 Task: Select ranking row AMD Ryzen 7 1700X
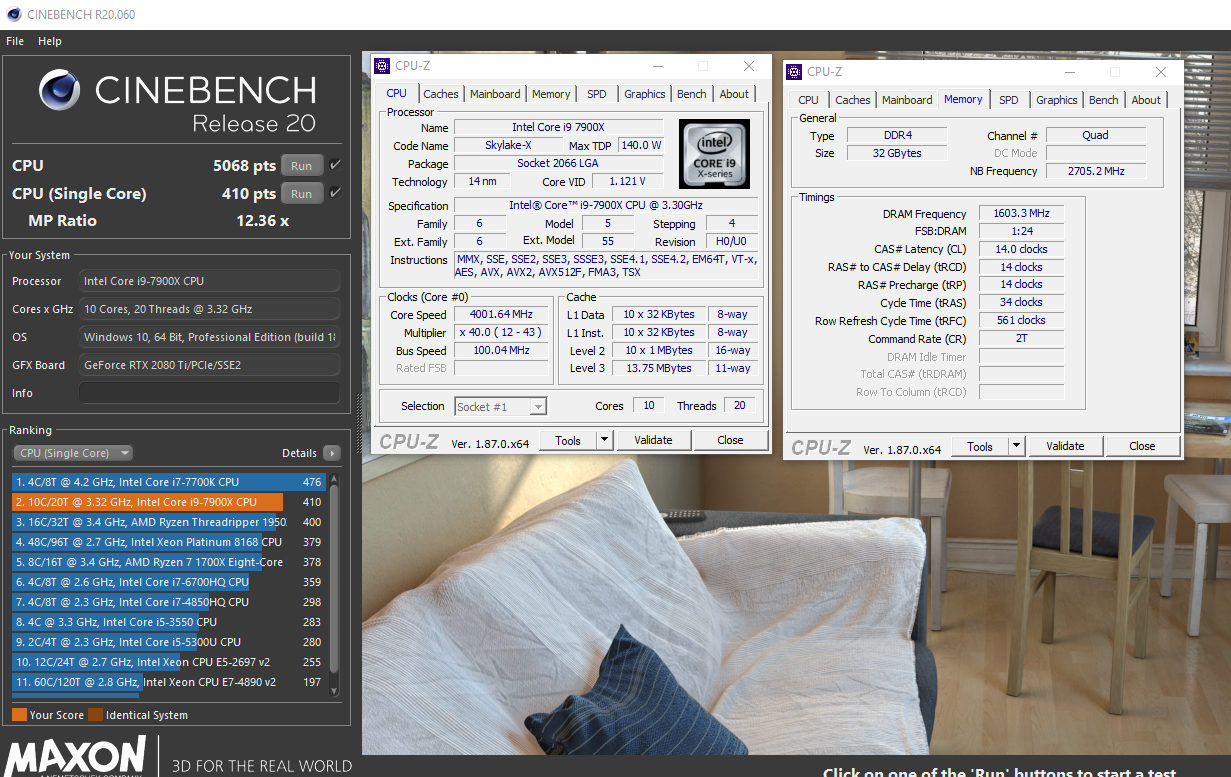click(169, 562)
